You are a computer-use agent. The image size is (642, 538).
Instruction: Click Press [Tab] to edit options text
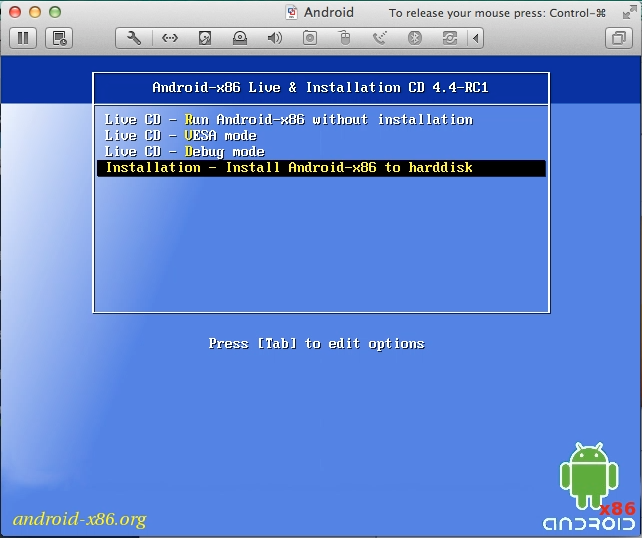click(x=316, y=343)
